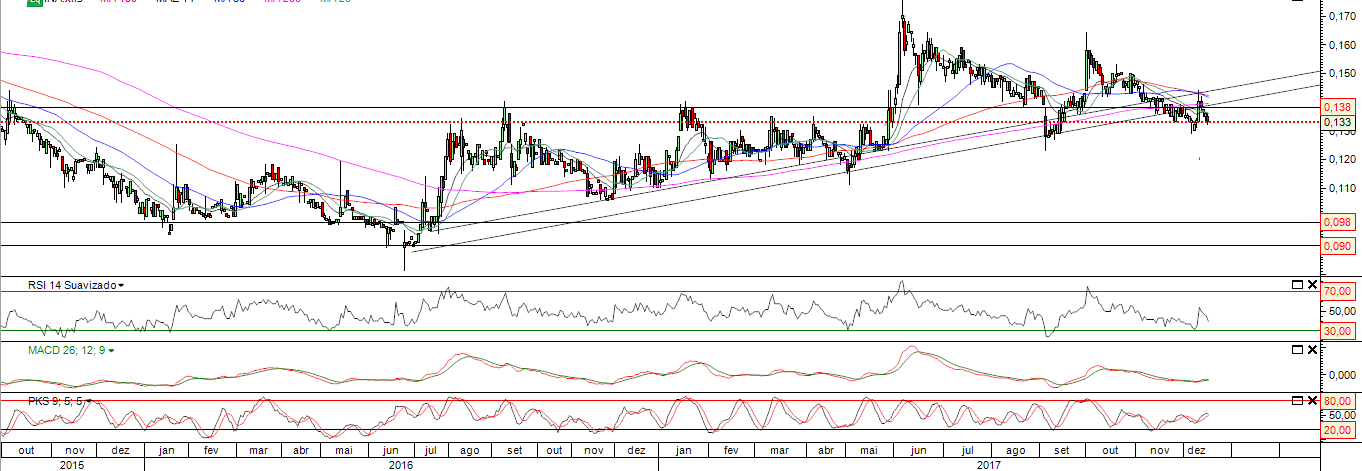Close the MACD indicator panel
The height and width of the screenshot is (471, 1362).
pos(1313,350)
